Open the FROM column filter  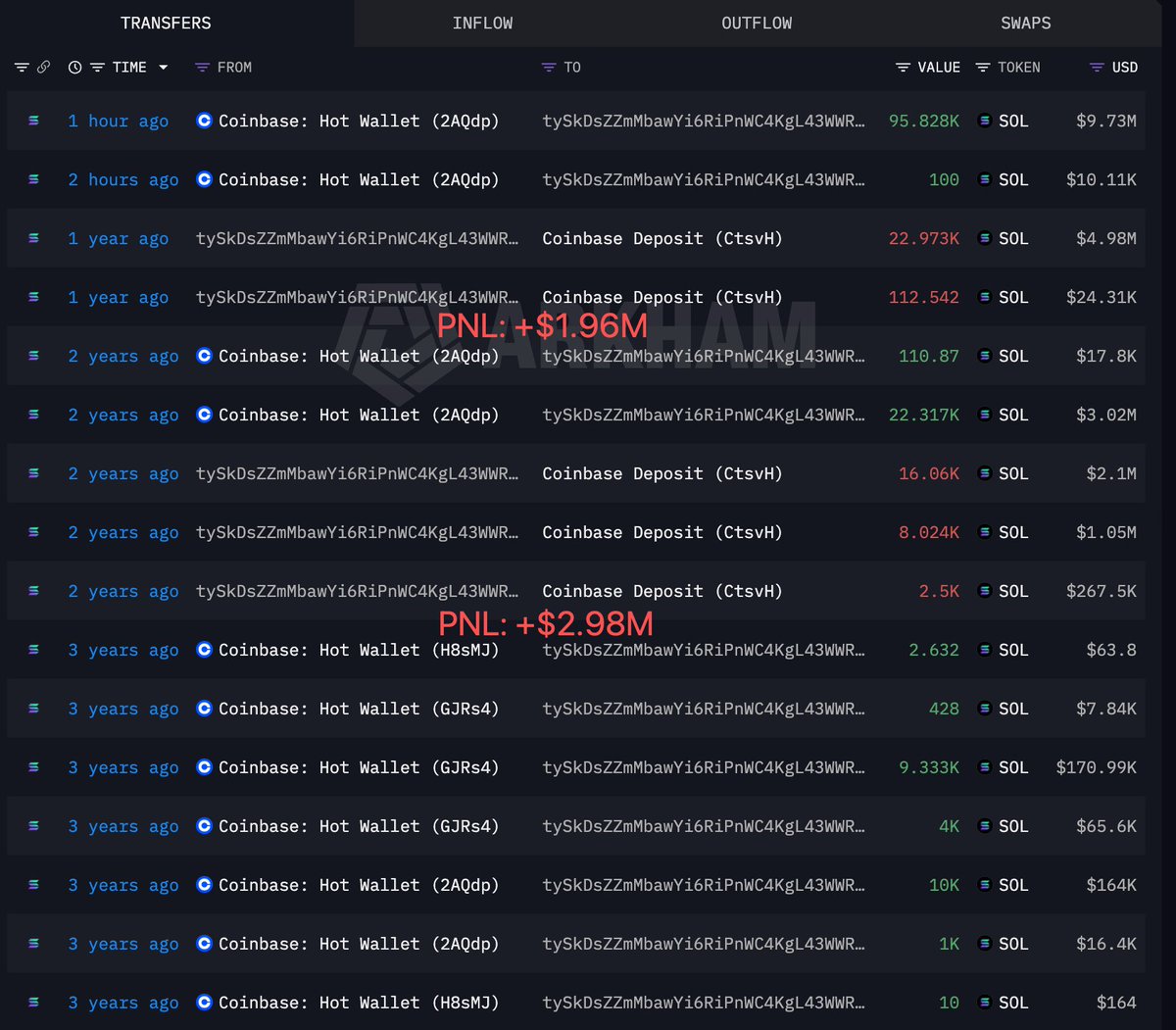[202, 68]
